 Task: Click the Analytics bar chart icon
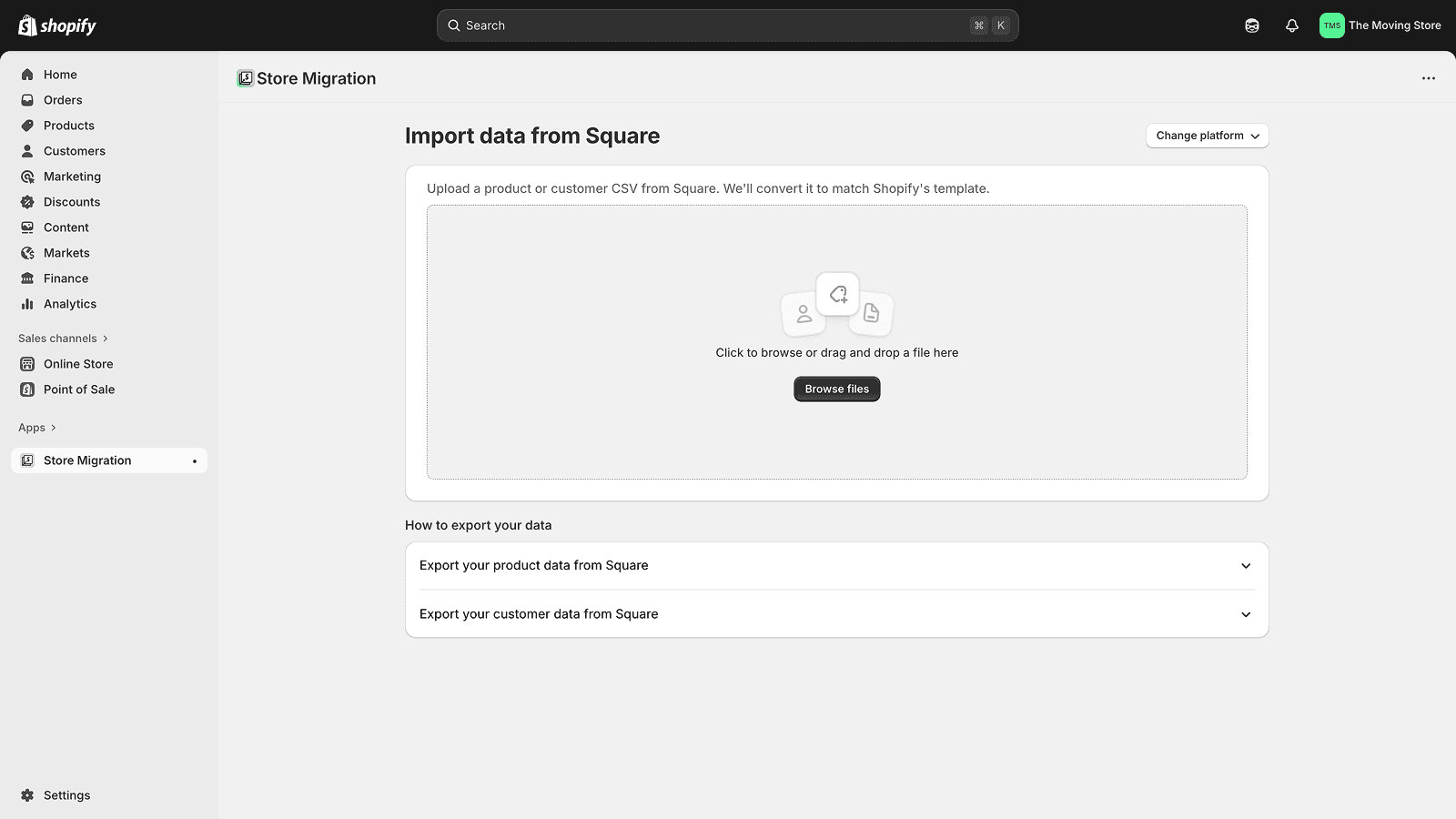point(27,304)
